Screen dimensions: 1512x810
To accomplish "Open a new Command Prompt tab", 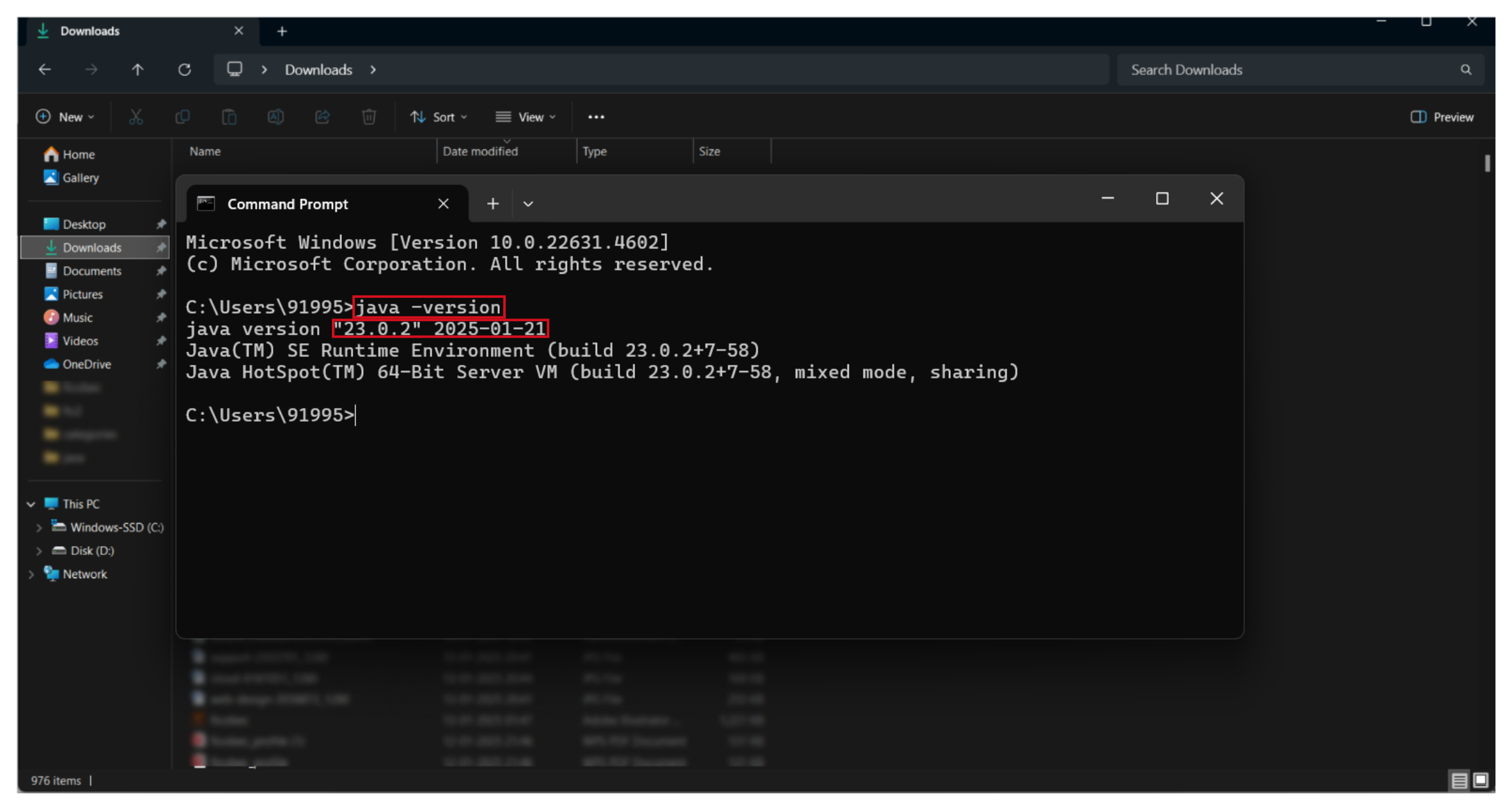I will pyautogui.click(x=492, y=204).
